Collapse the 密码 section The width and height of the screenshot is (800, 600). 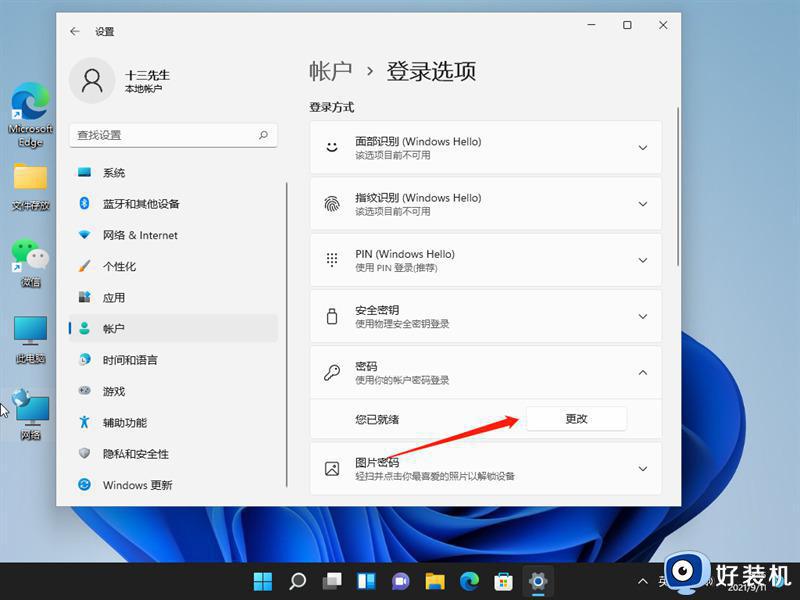pos(643,372)
